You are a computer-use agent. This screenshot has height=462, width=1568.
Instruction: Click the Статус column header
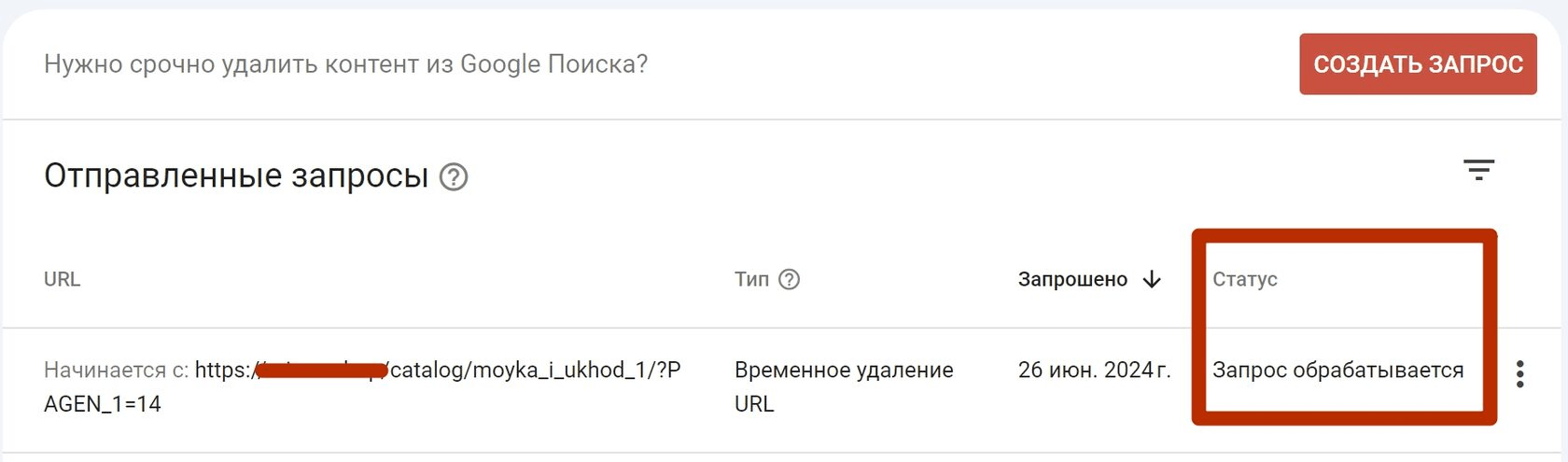pyautogui.click(x=1244, y=279)
